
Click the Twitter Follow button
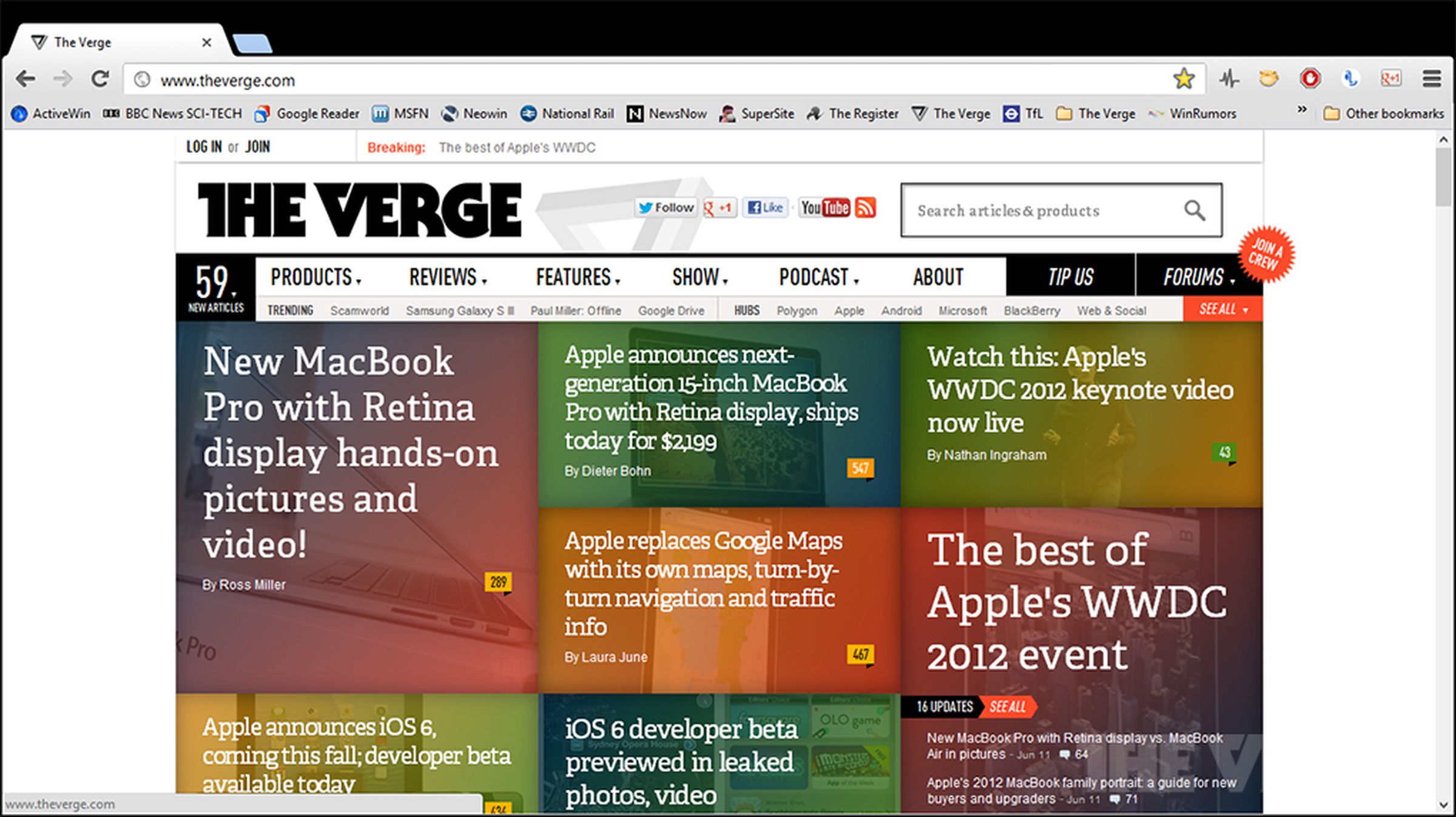(x=666, y=208)
